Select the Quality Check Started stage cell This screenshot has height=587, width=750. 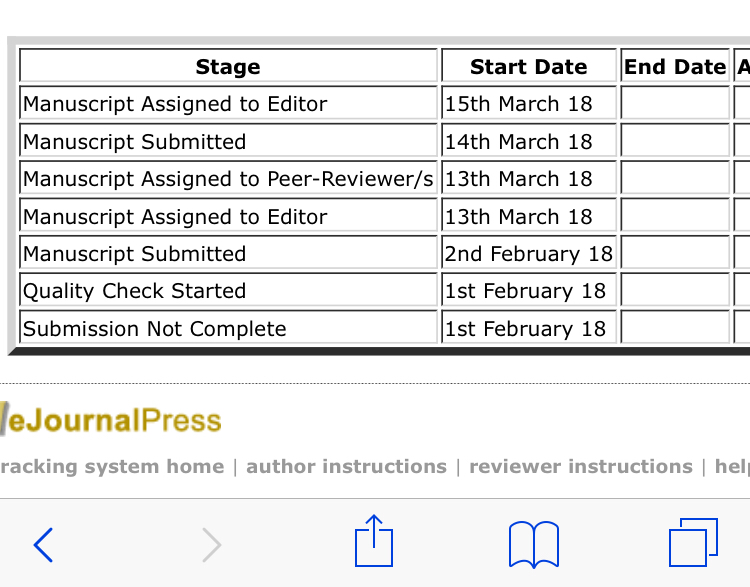coord(134,292)
